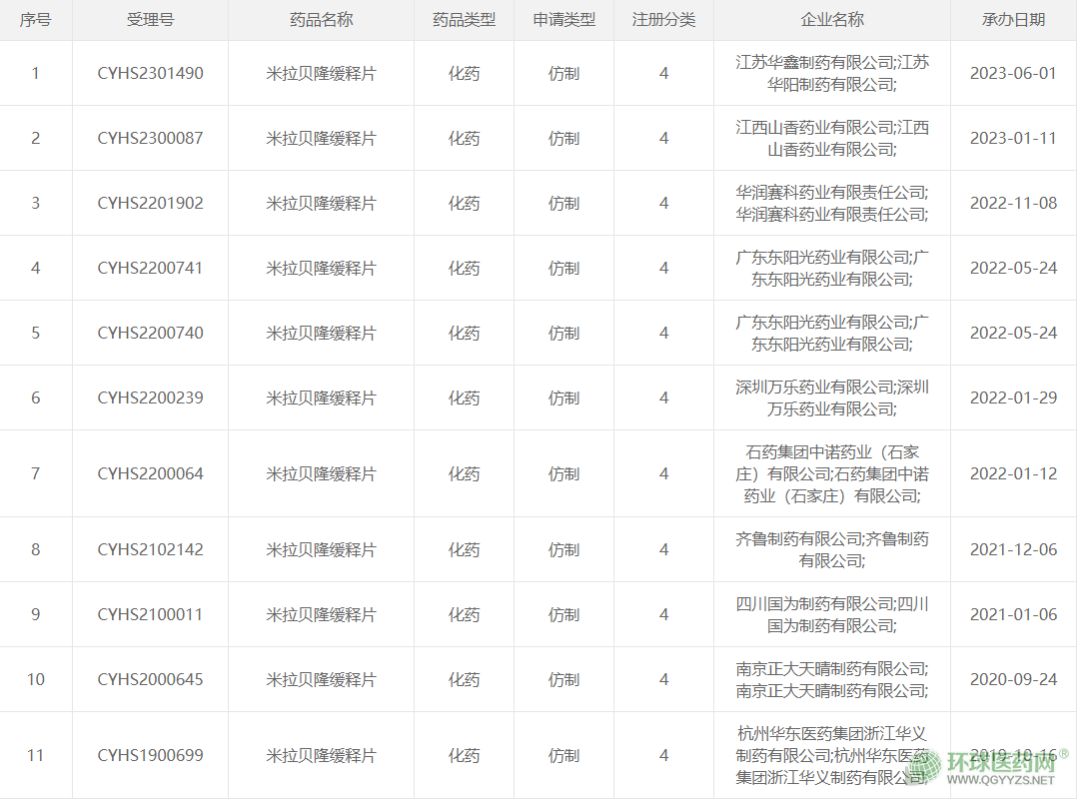Viewport: 1080px width, 802px height.
Task: Open the CYHS1900699 record in row 11
Action: tap(150, 756)
